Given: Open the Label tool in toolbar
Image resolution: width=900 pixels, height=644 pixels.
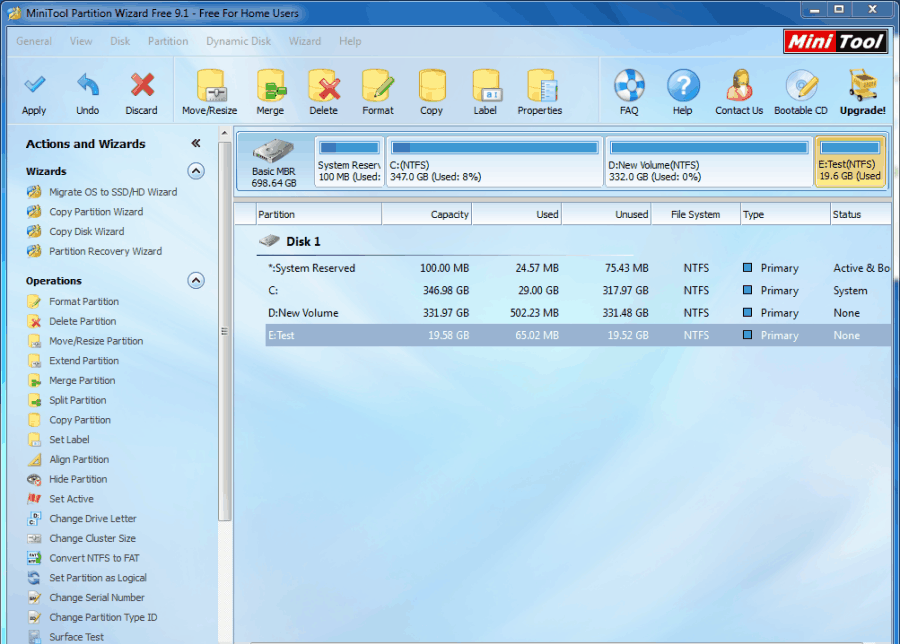Looking at the screenshot, I should point(485,93).
